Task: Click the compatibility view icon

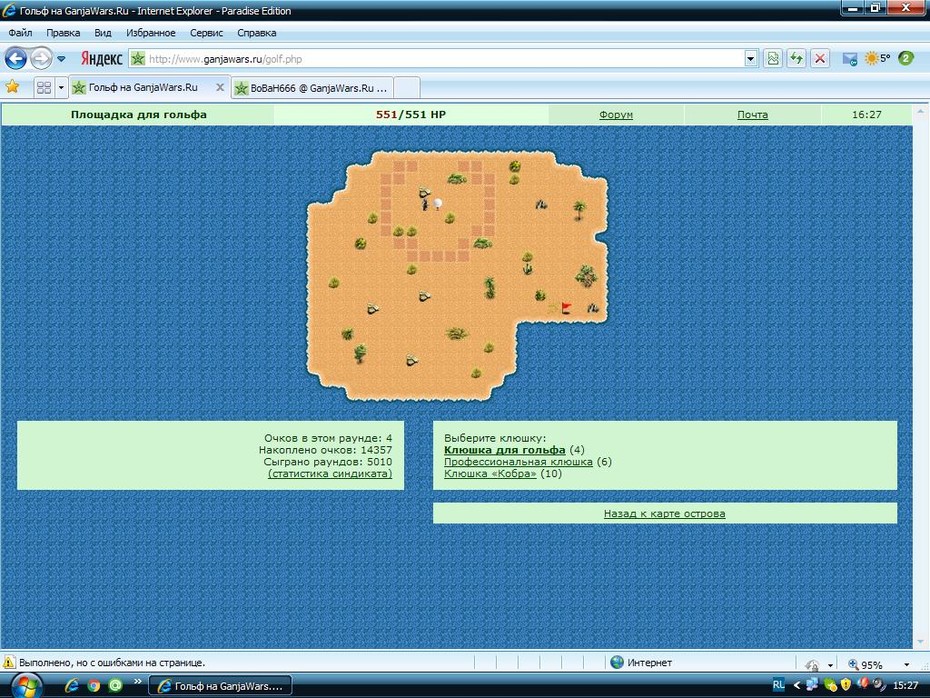Action: (773, 58)
